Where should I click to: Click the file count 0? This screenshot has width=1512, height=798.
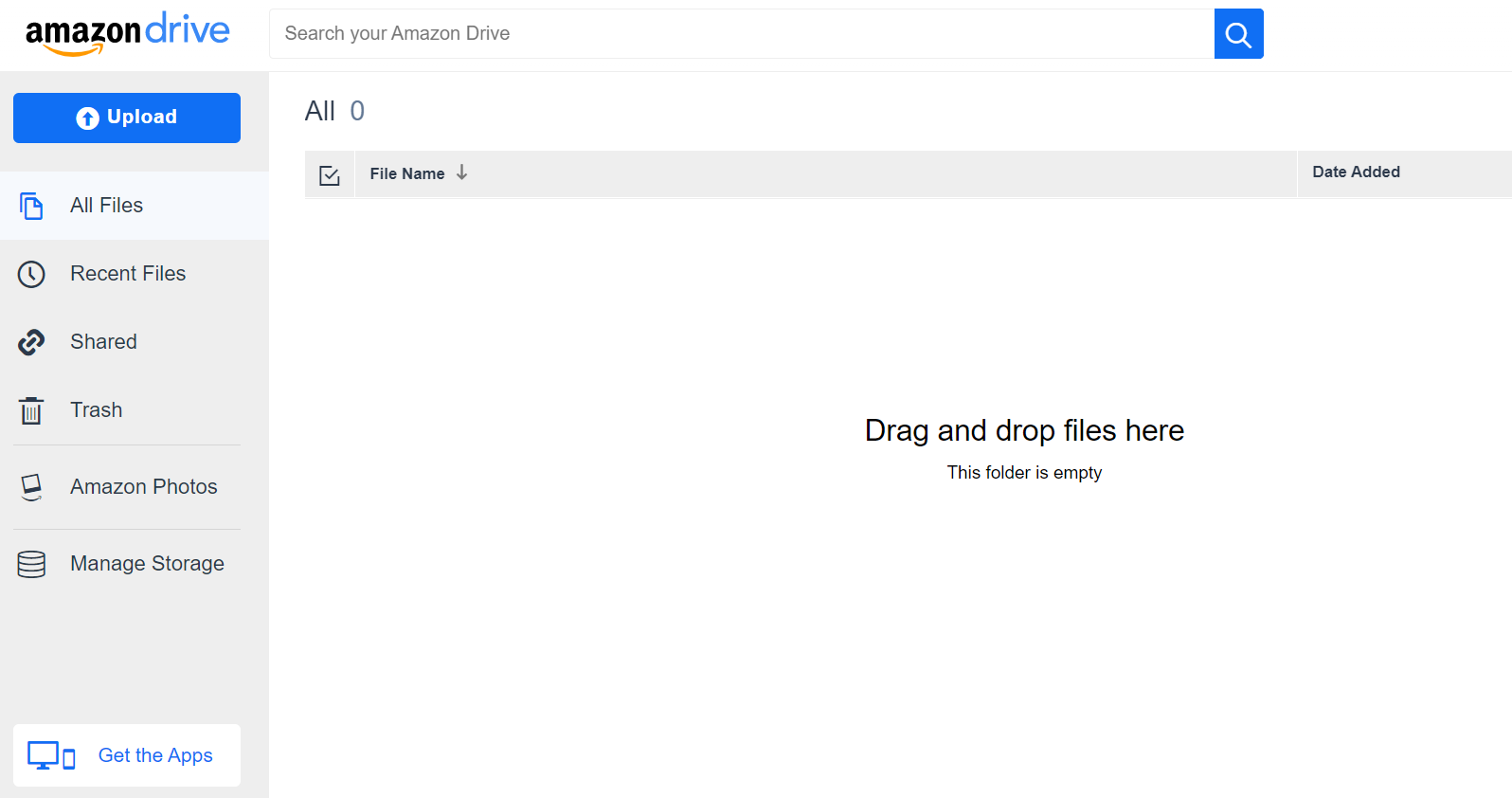(357, 111)
